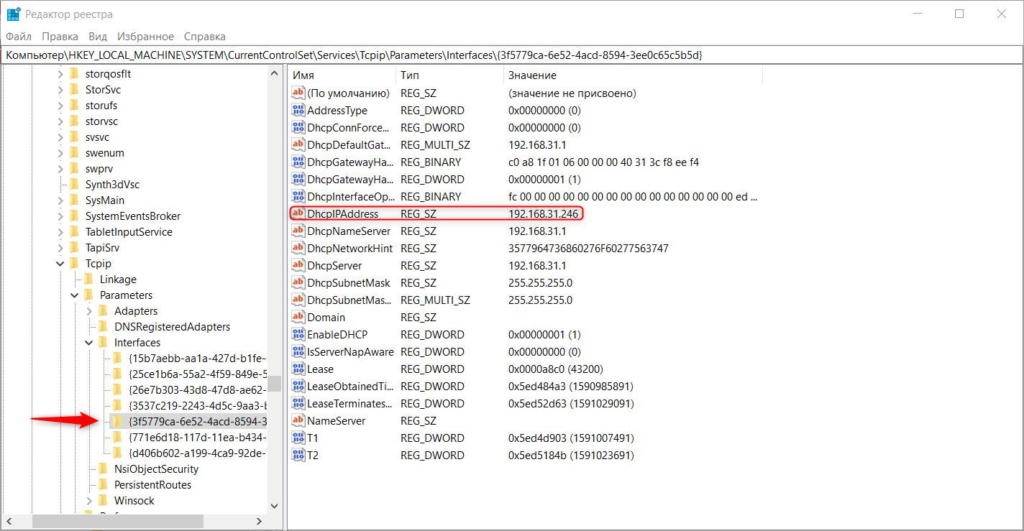Expand the Winsock tree node
This screenshot has width=1024, height=531.
[89, 500]
